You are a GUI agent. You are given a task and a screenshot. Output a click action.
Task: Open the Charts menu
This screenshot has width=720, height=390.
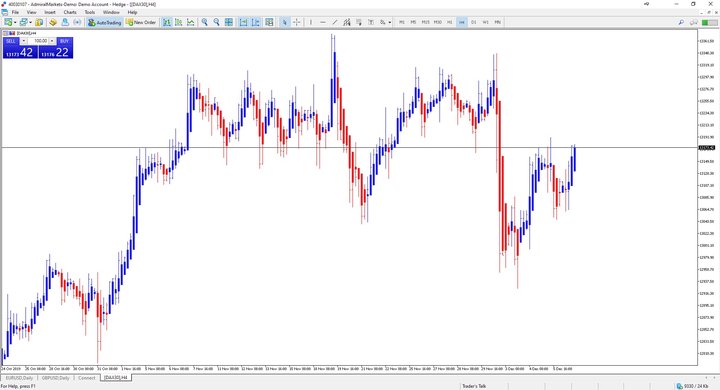70,12
